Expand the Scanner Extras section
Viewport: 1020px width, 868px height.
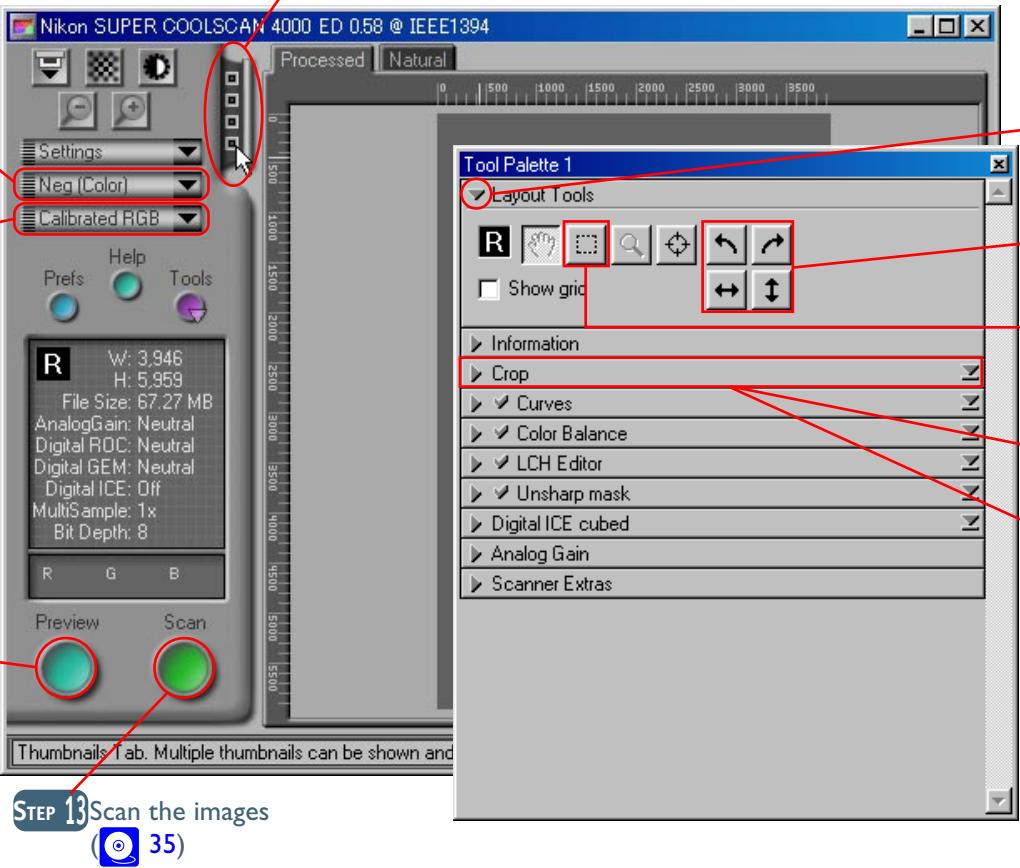[476, 584]
